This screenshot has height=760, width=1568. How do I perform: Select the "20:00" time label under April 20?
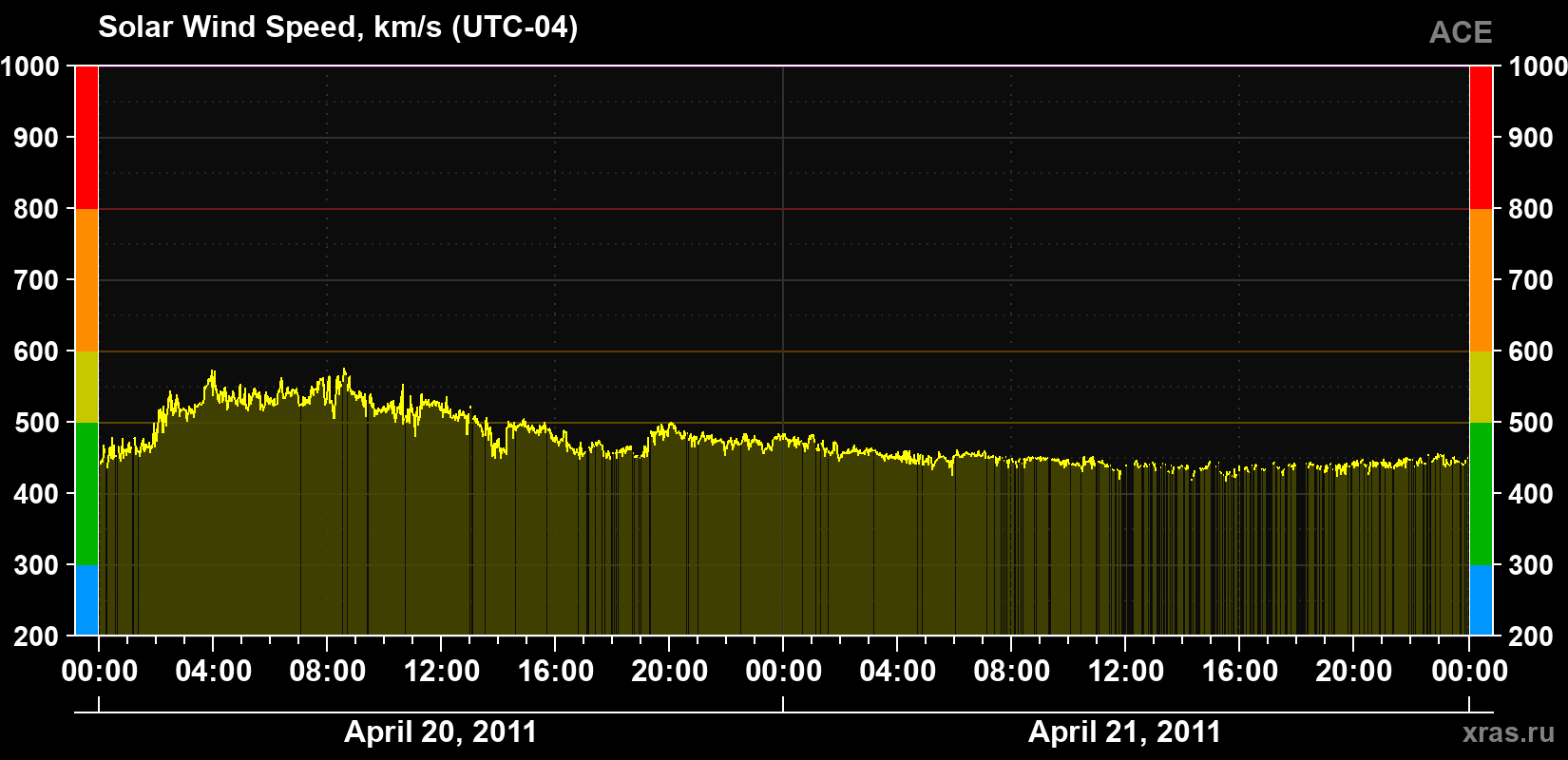[670, 672]
